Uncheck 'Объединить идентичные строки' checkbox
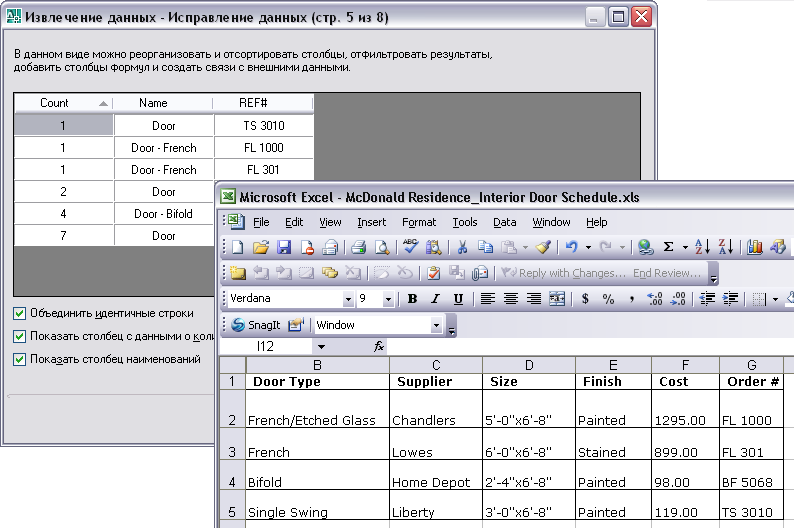The width and height of the screenshot is (794, 528). (x=19, y=313)
